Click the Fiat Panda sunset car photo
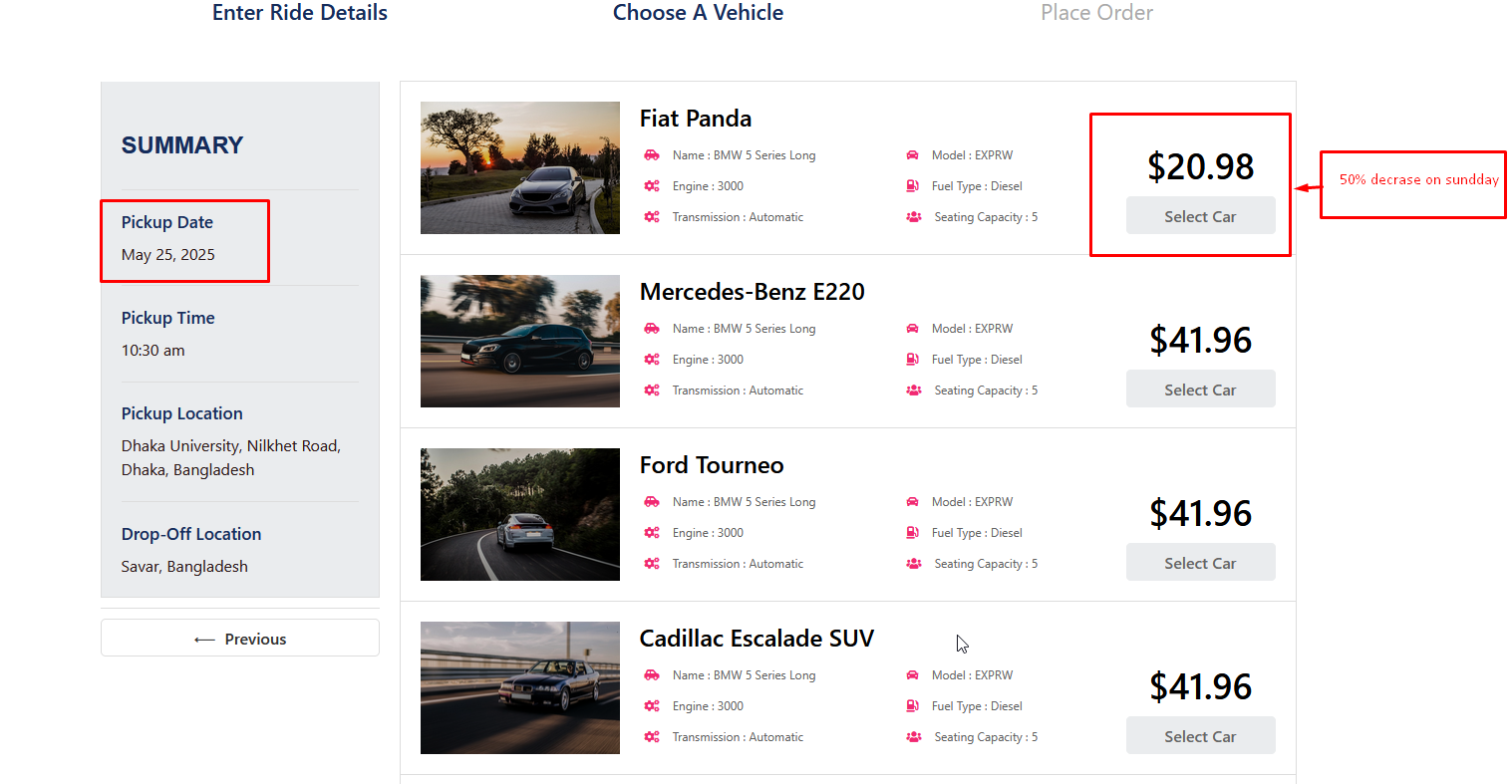The width and height of the screenshot is (1512, 784). [x=520, y=168]
